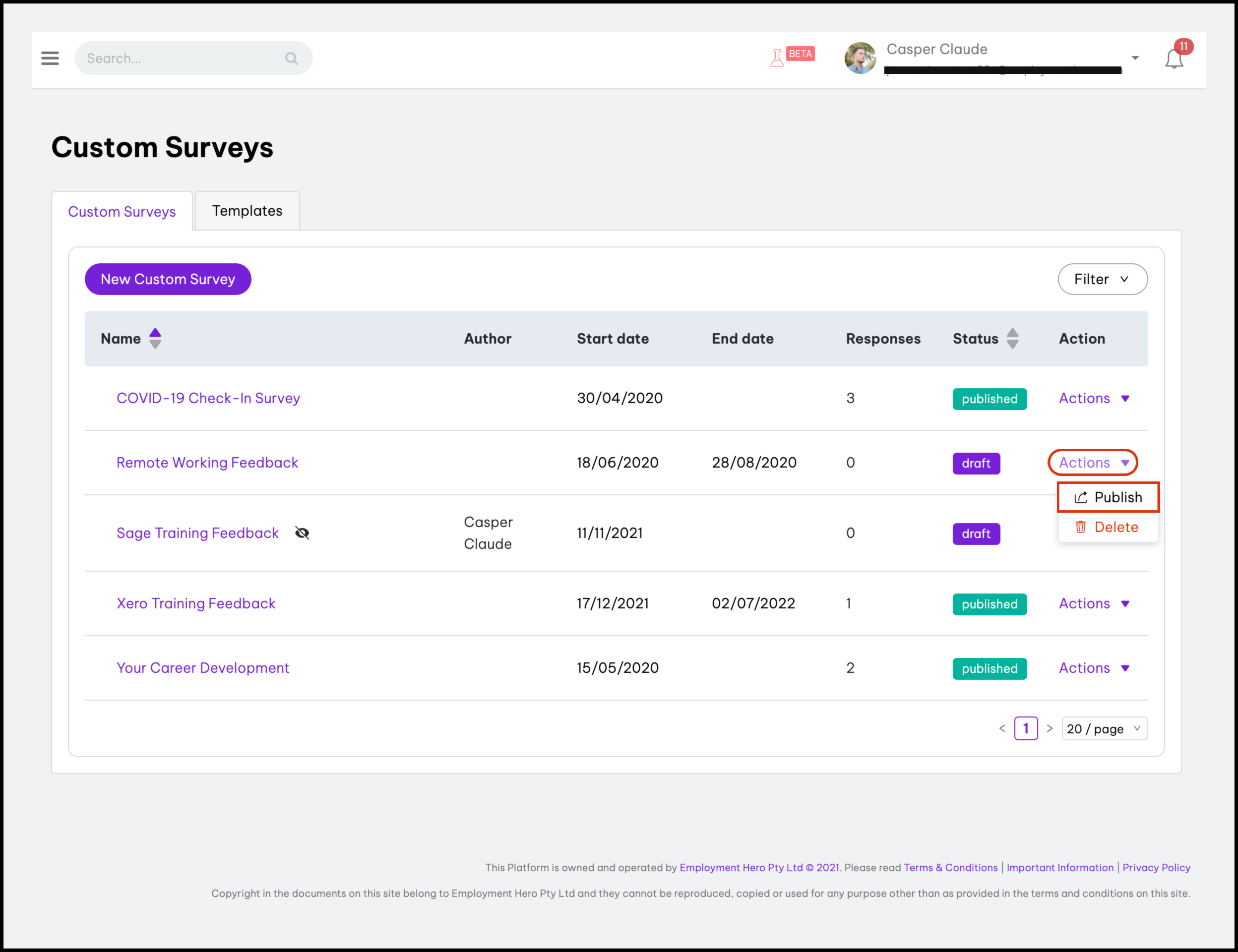
Task: Switch to the Templates tab
Action: [x=247, y=211]
